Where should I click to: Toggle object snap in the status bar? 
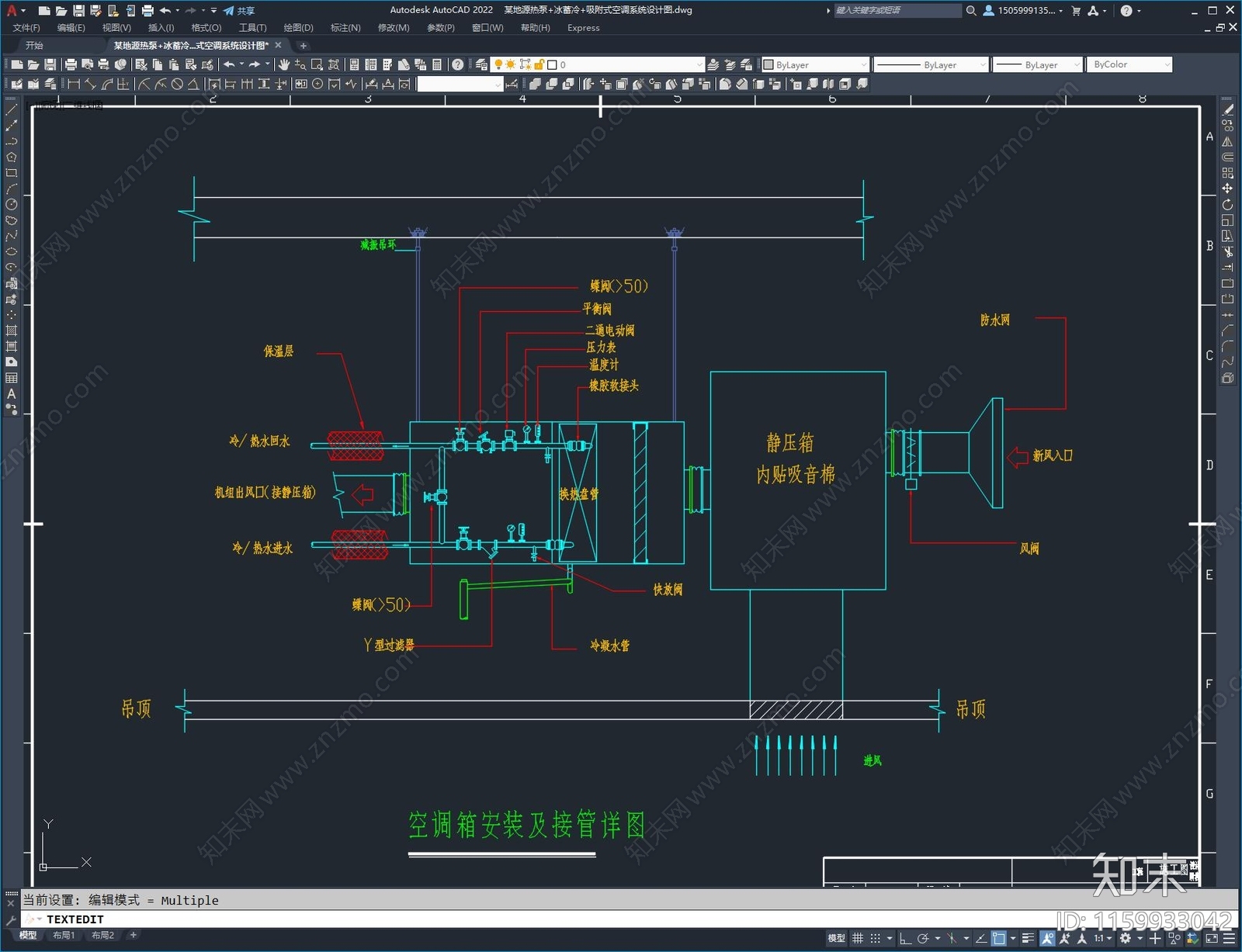(x=999, y=938)
